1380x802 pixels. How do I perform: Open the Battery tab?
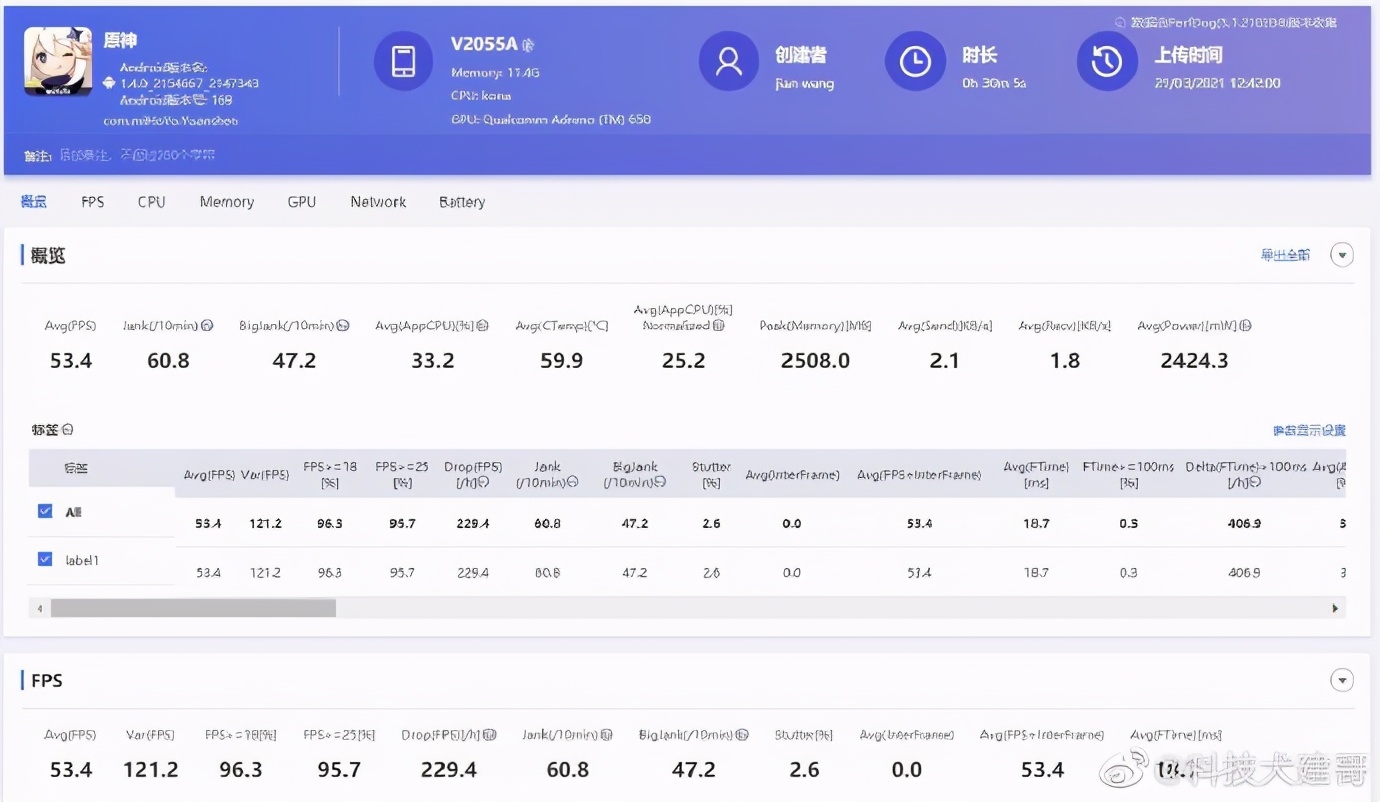click(x=461, y=201)
